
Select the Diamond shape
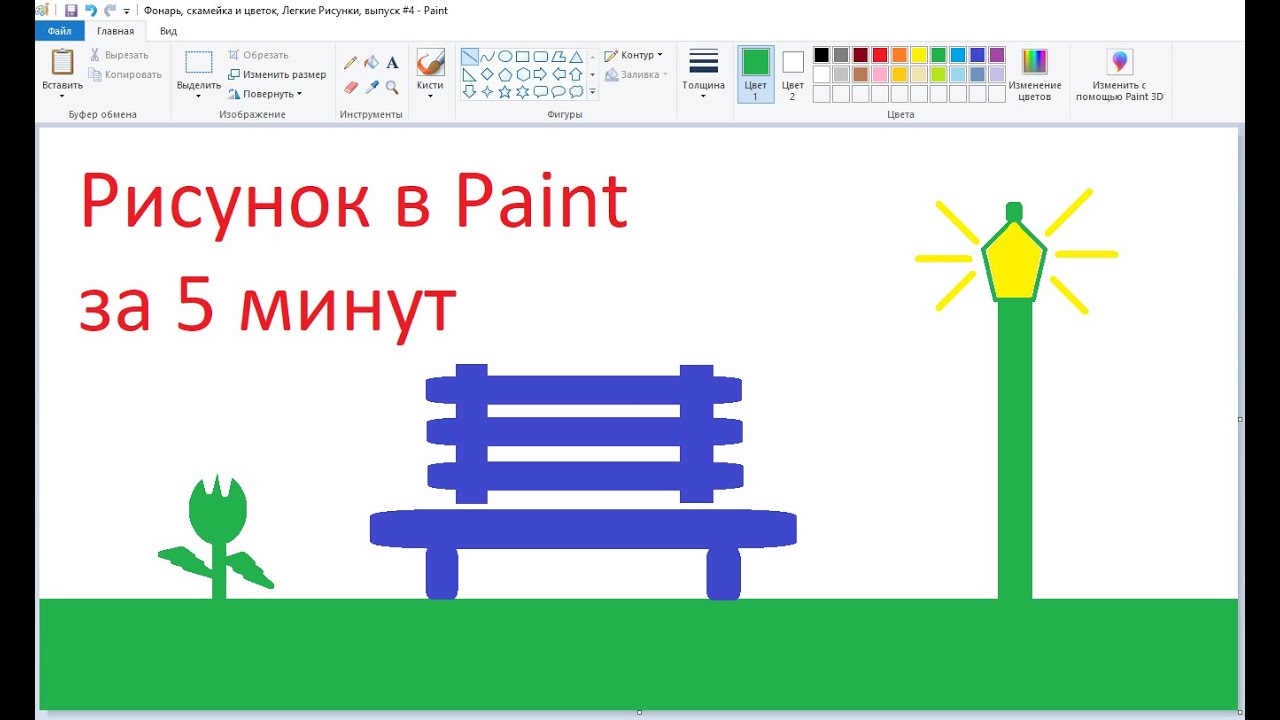[487, 74]
